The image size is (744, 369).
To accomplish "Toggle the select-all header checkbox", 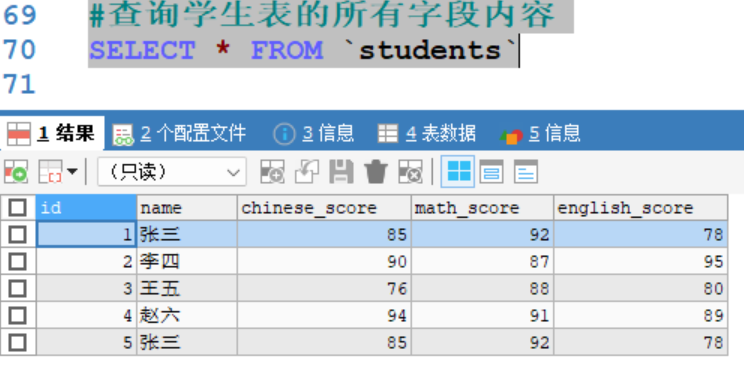I will (18, 208).
